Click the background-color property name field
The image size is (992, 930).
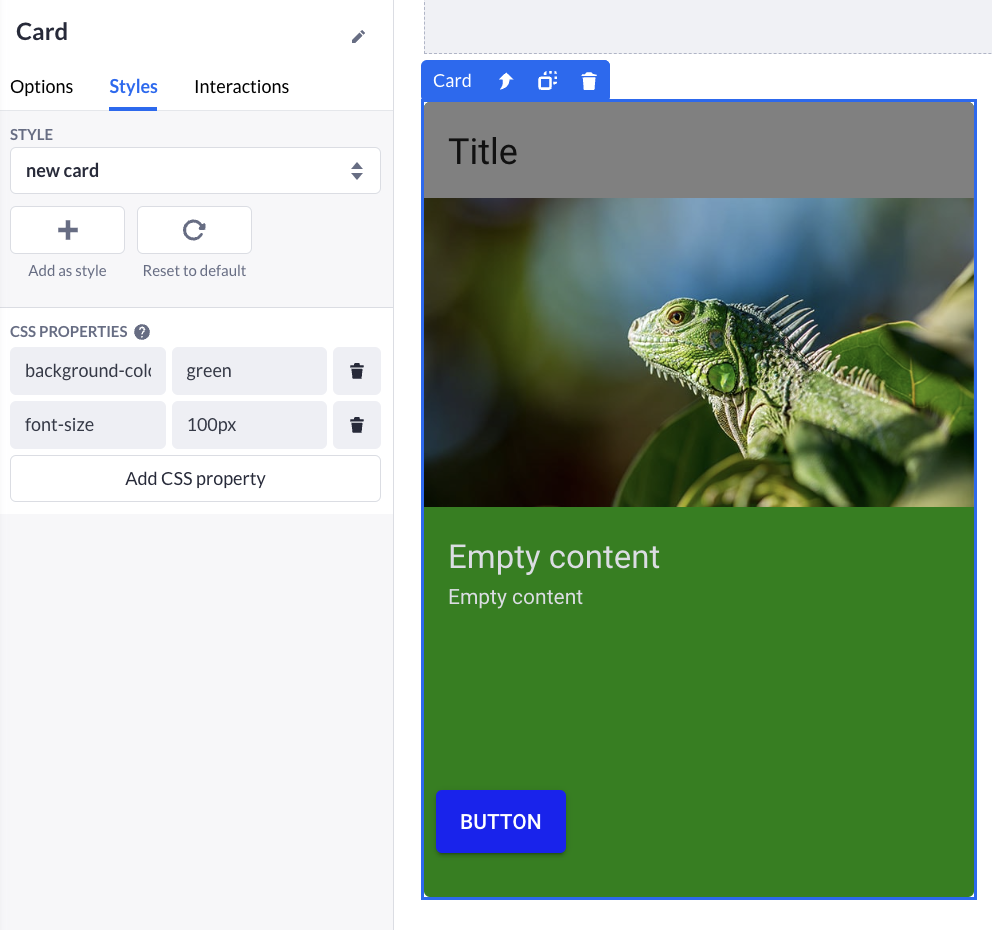click(x=88, y=371)
